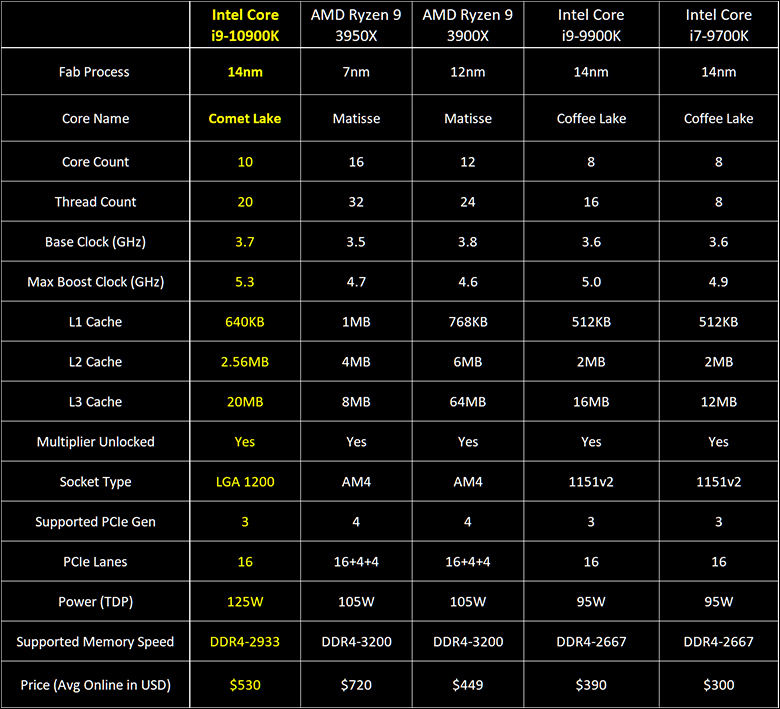Click the 125W TDP value
780x709 pixels.
click(x=245, y=602)
